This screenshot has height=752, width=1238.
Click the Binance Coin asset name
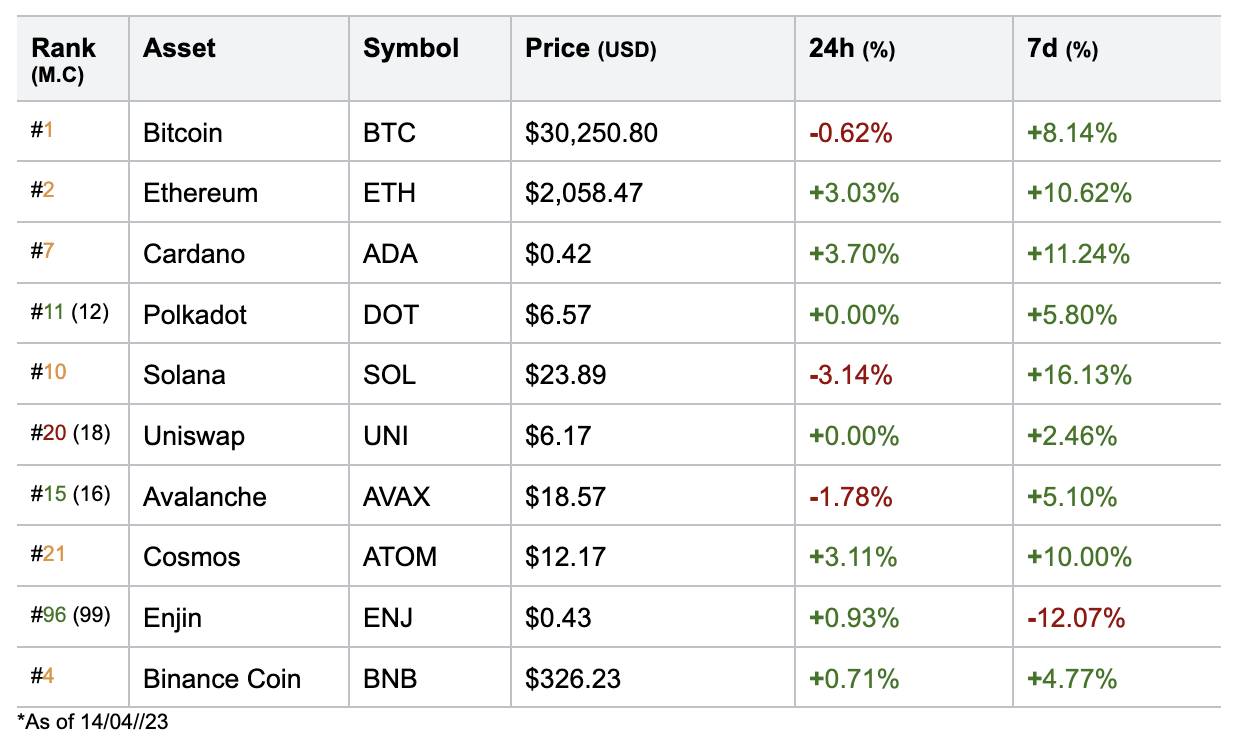click(222, 679)
